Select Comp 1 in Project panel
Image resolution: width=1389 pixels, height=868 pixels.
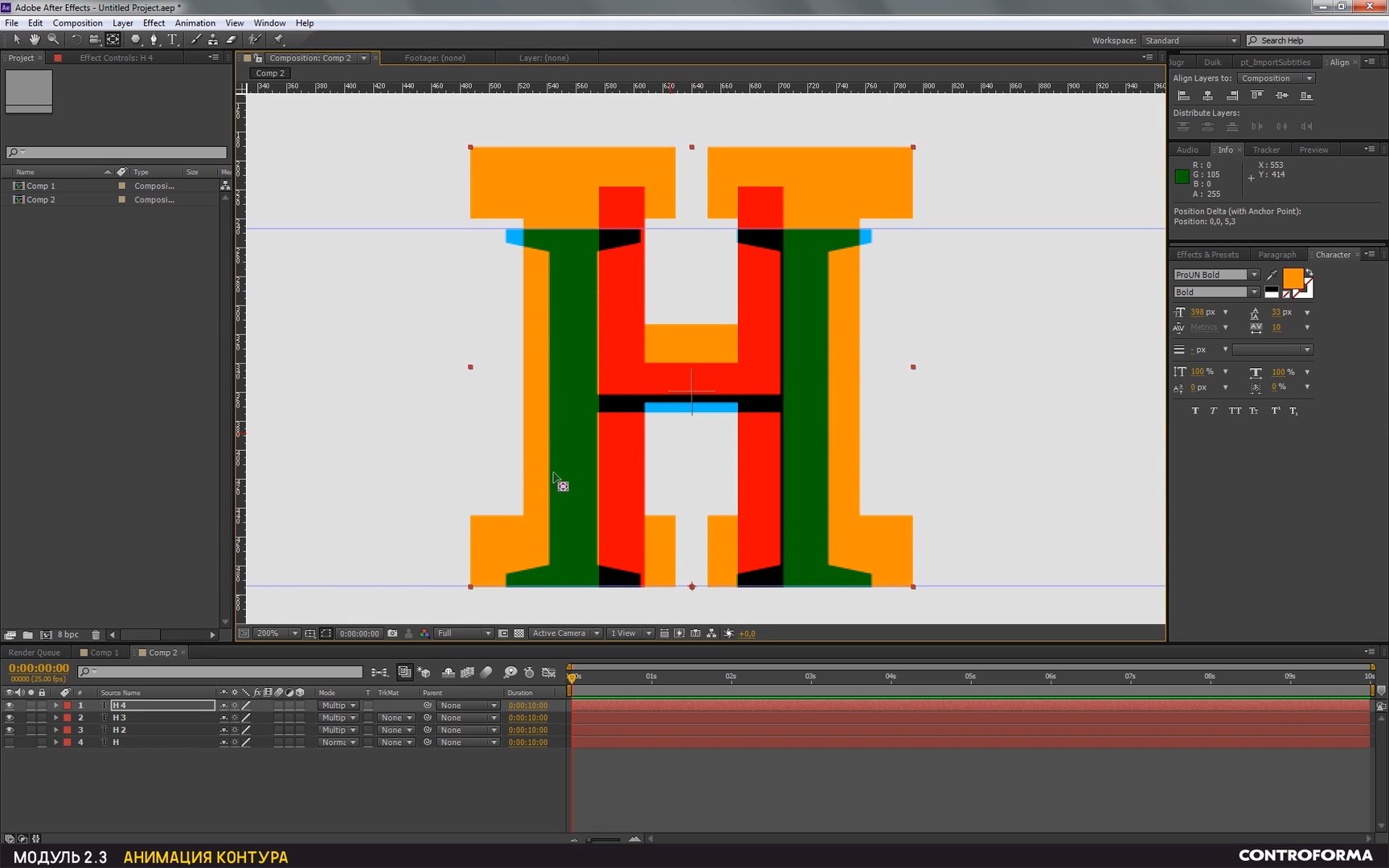(41, 186)
